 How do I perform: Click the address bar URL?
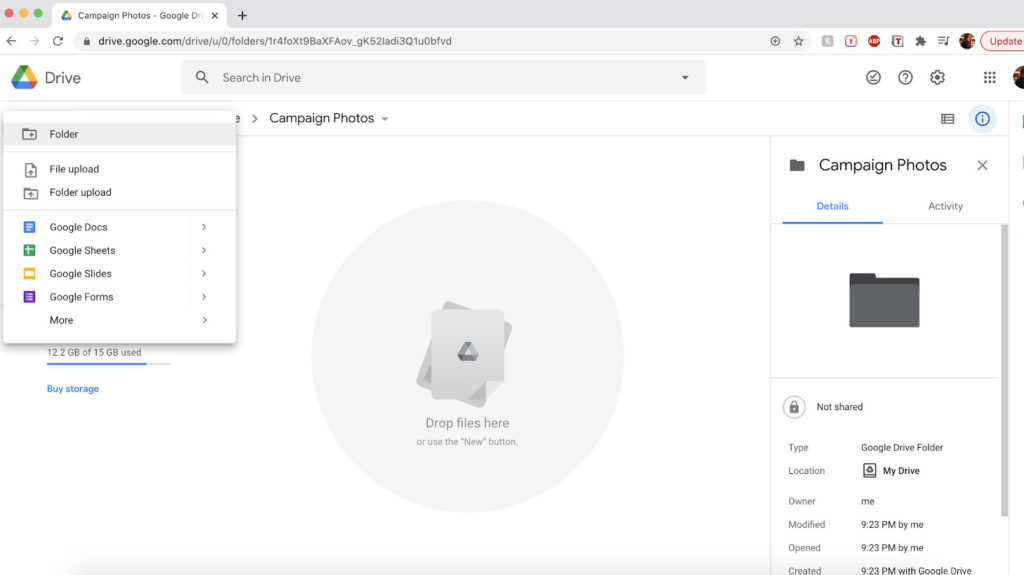click(x=275, y=41)
